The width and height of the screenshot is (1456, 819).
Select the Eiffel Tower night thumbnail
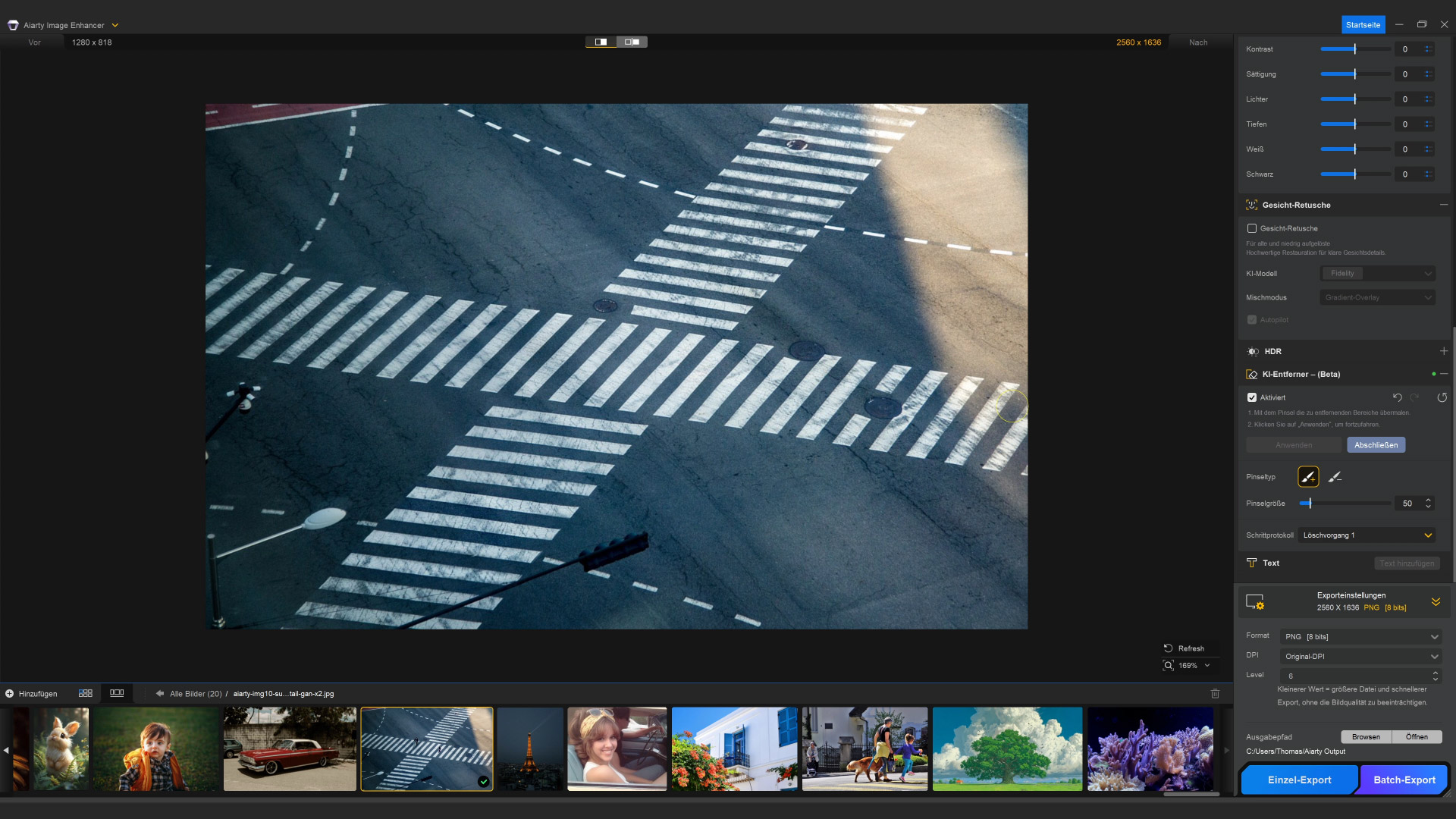pyautogui.click(x=530, y=749)
